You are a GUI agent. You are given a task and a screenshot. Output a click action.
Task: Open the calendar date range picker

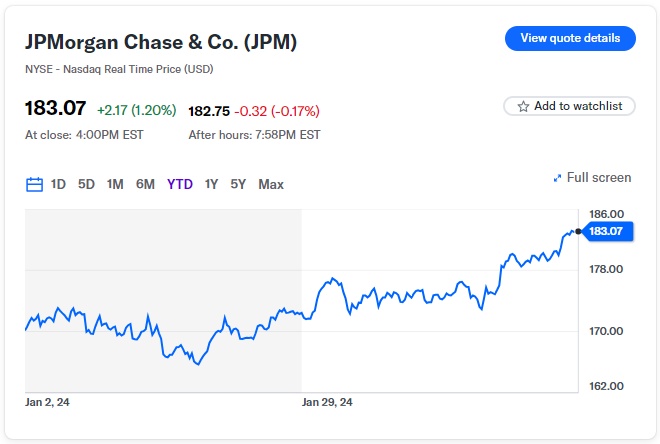[x=34, y=184]
